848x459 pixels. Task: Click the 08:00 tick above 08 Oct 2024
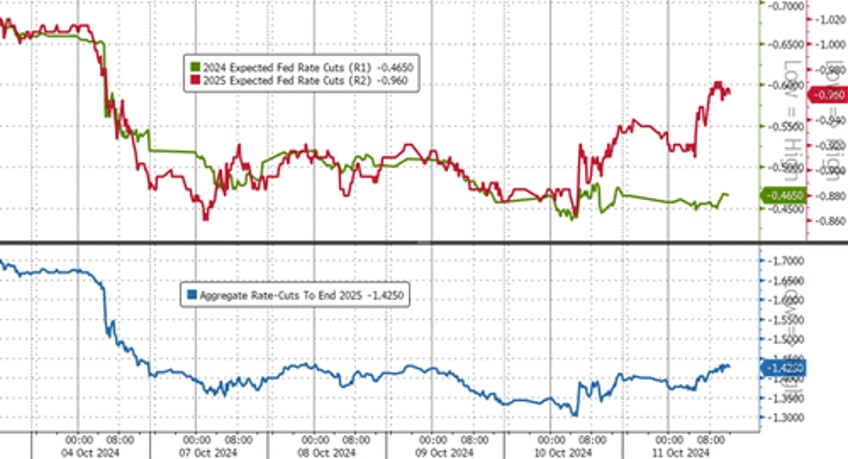[x=356, y=440]
